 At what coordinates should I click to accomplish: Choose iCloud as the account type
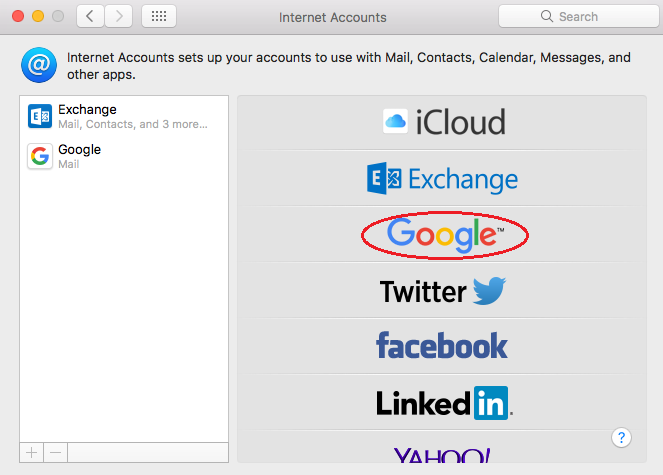click(442, 122)
